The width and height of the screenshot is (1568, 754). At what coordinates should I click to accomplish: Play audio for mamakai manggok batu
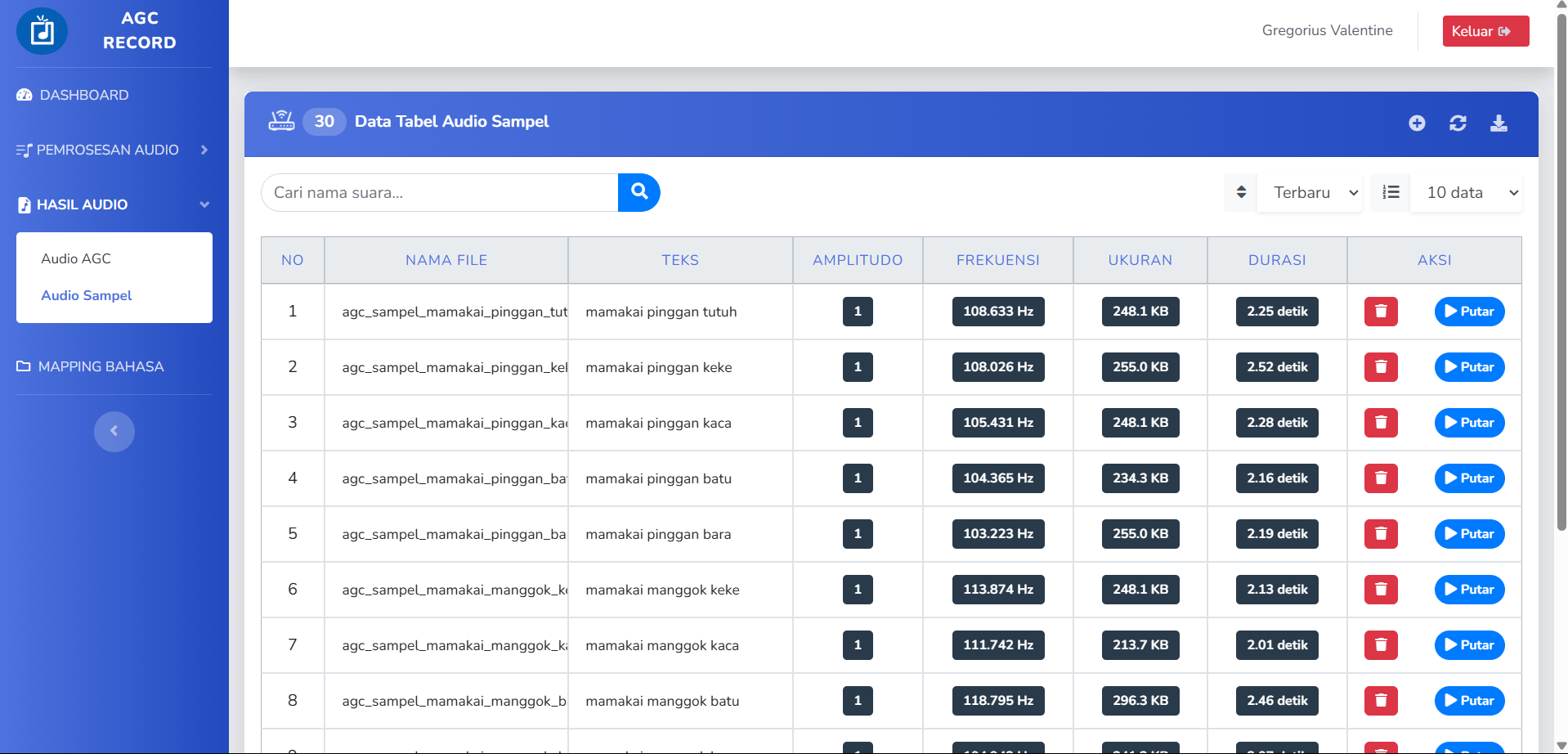1469,701
